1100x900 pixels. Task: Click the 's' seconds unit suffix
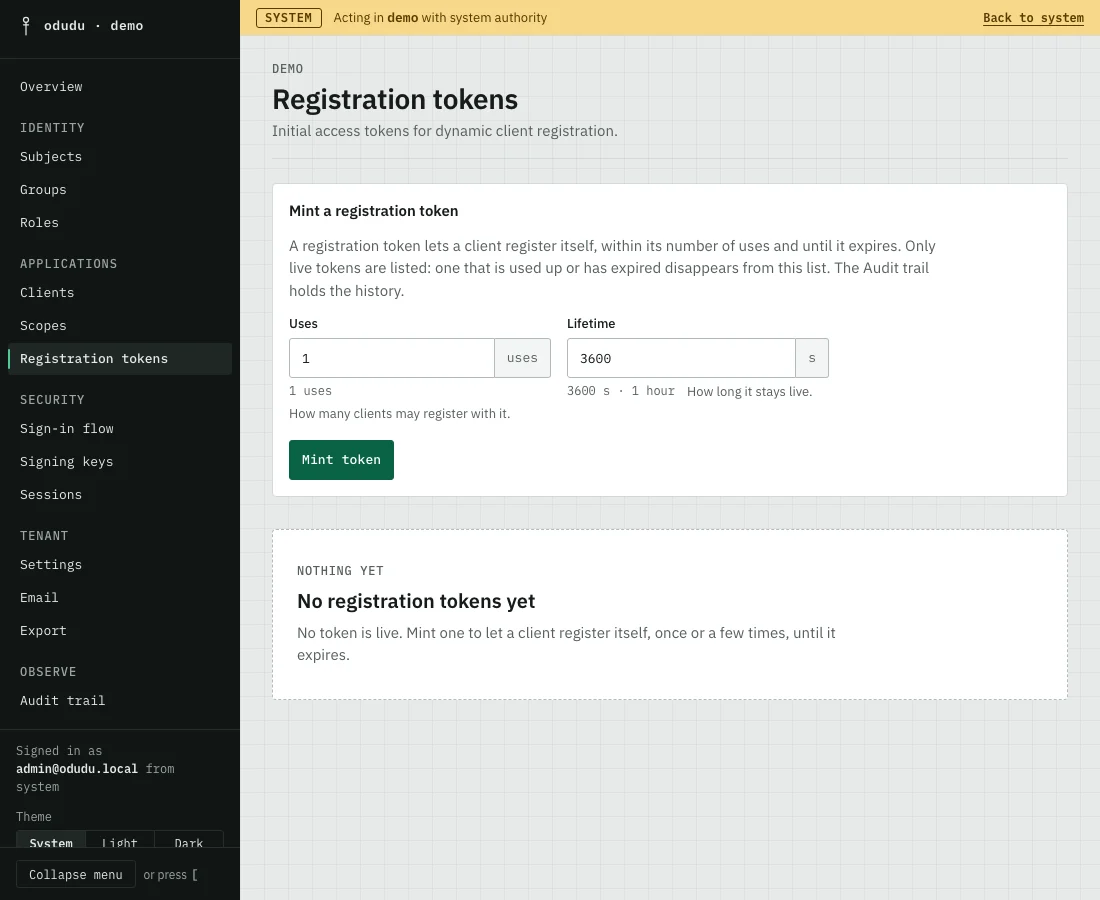click(x=812, y=358)
